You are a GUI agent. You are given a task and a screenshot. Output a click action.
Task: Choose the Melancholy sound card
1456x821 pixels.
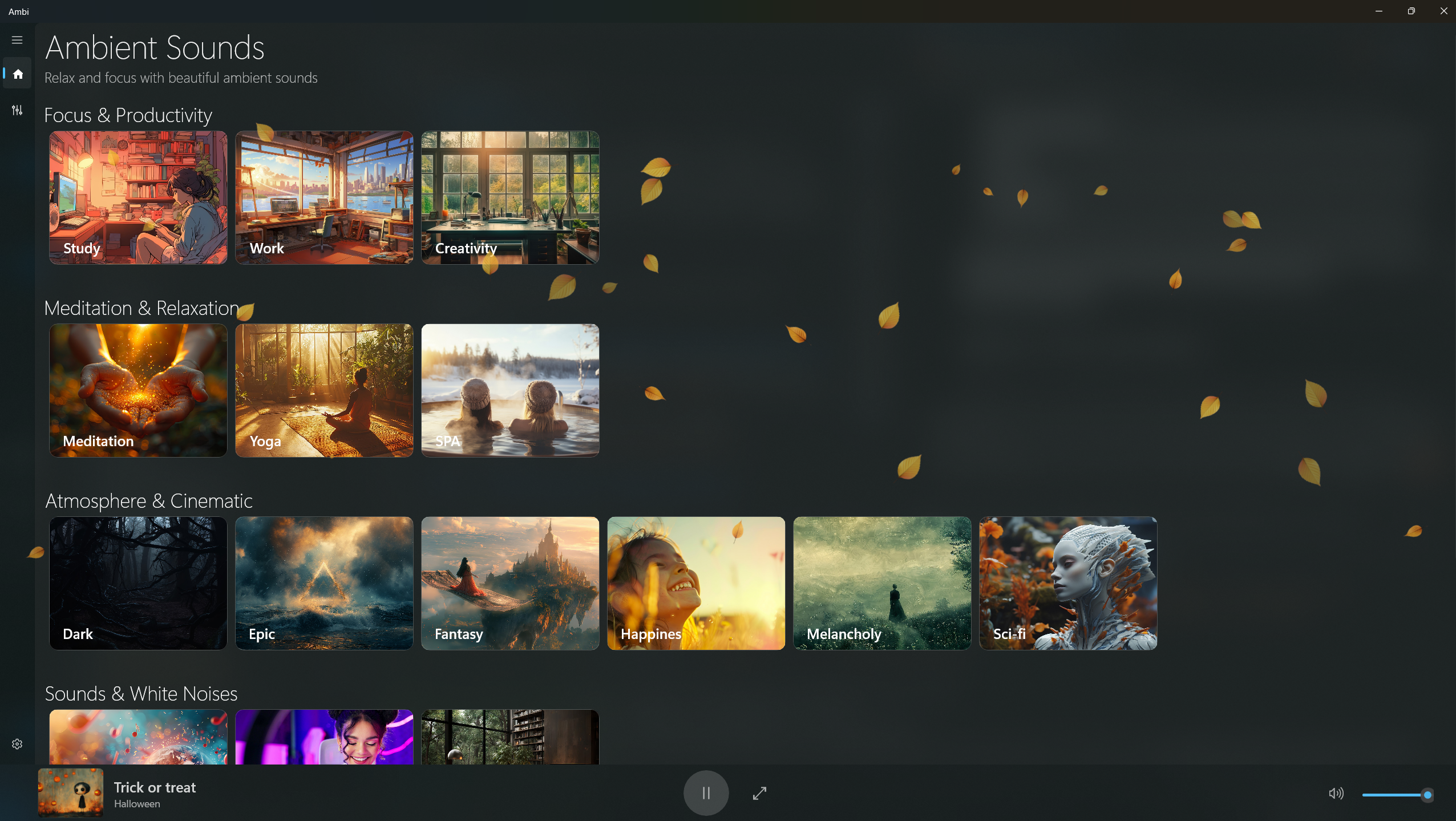[882, 583]
